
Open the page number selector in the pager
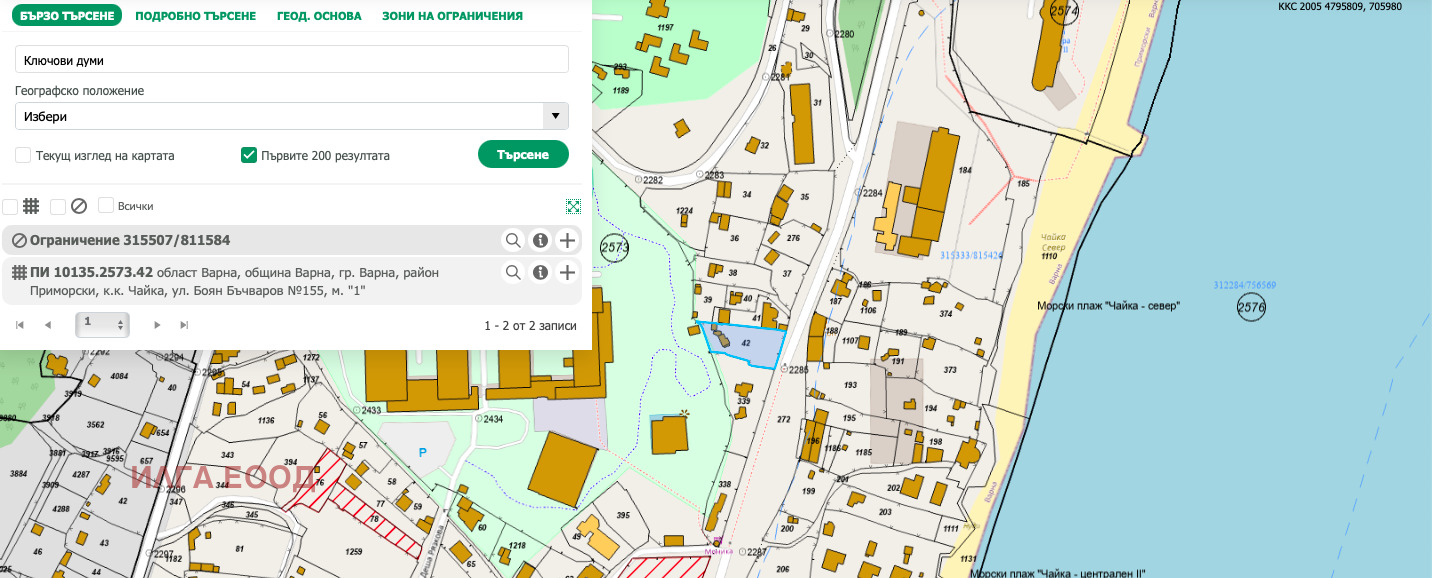(102, 324)
